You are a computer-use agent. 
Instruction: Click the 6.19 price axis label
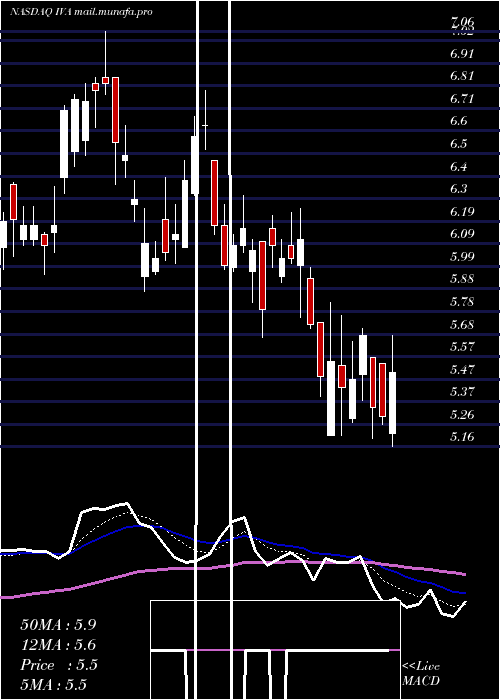point(462,212)
